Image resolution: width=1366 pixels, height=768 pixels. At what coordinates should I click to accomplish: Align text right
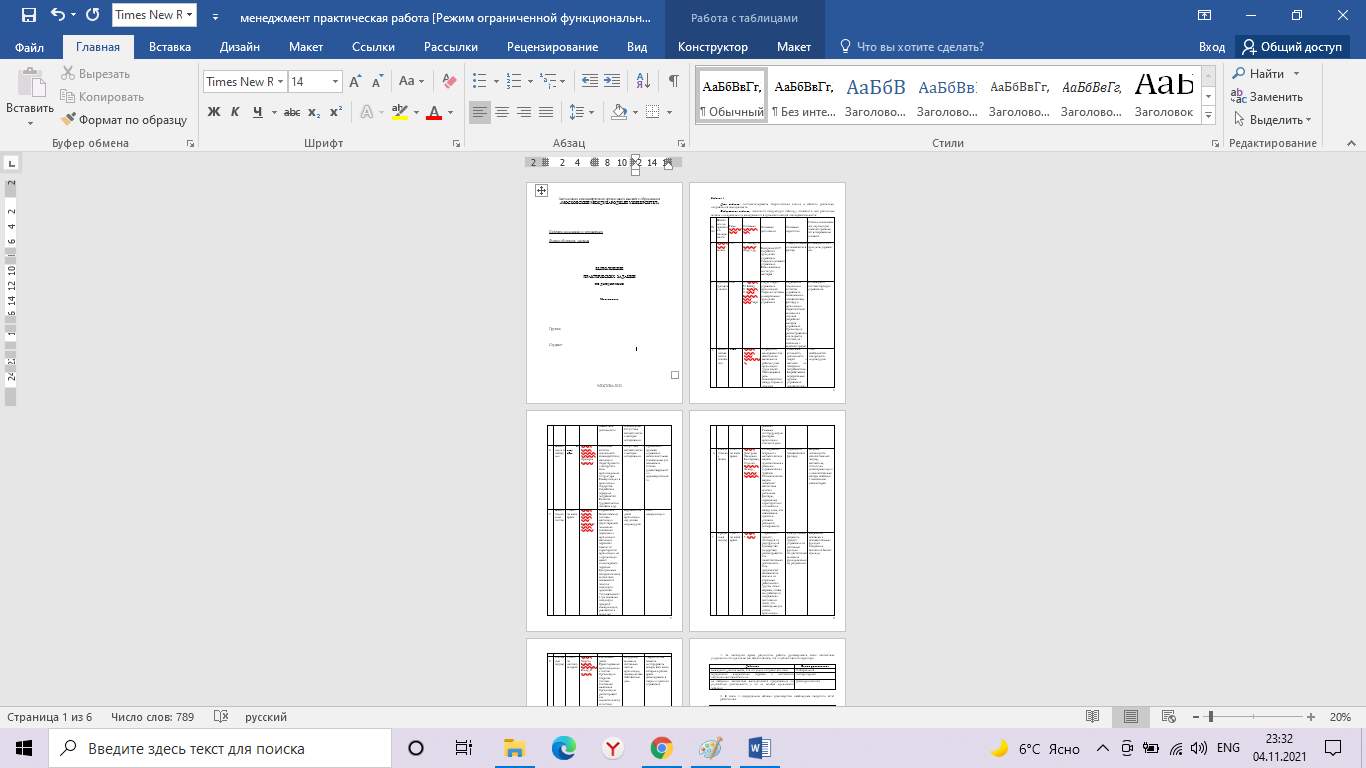click(524, 112)
